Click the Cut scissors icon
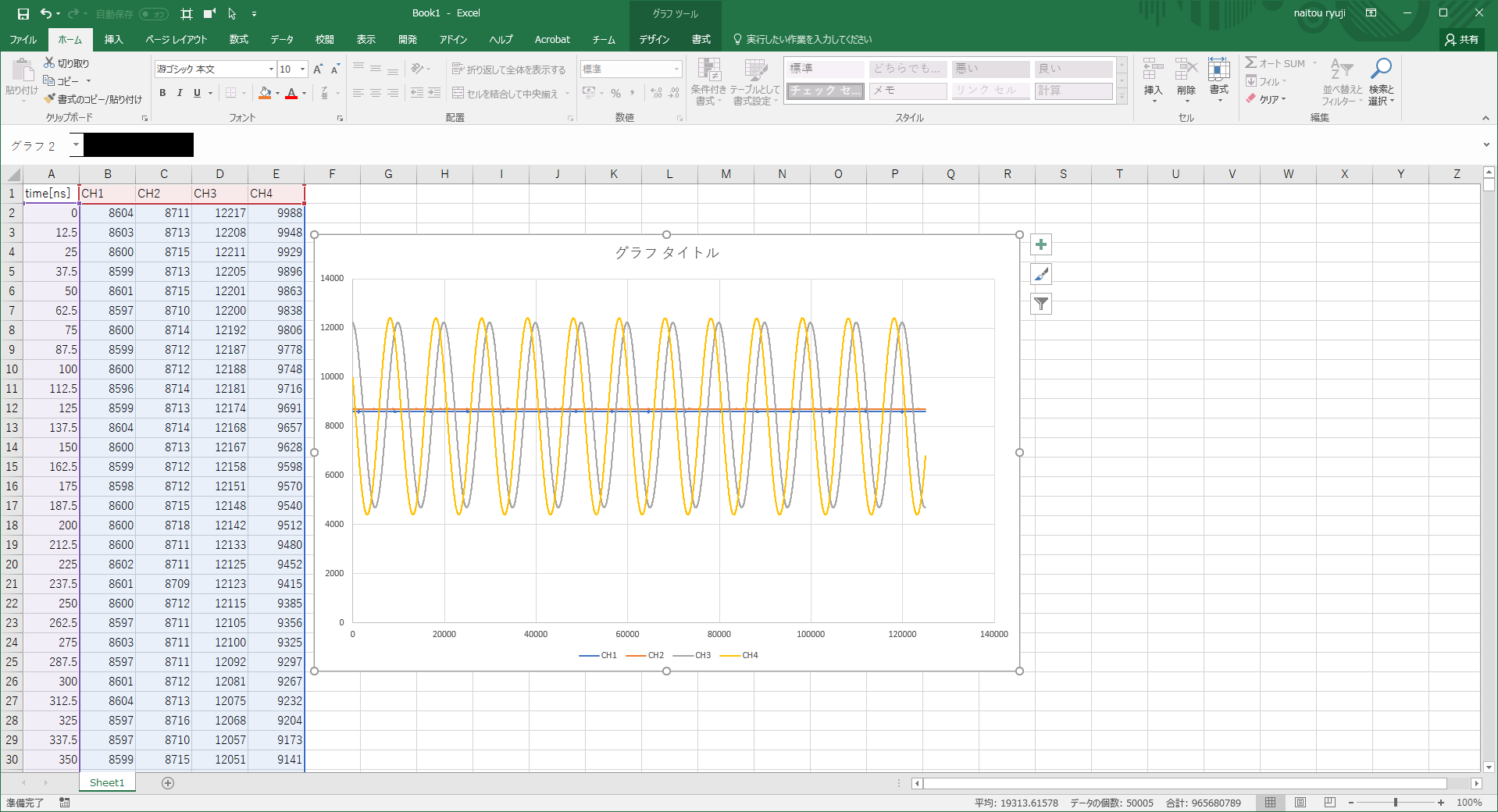 pos(50,63)
